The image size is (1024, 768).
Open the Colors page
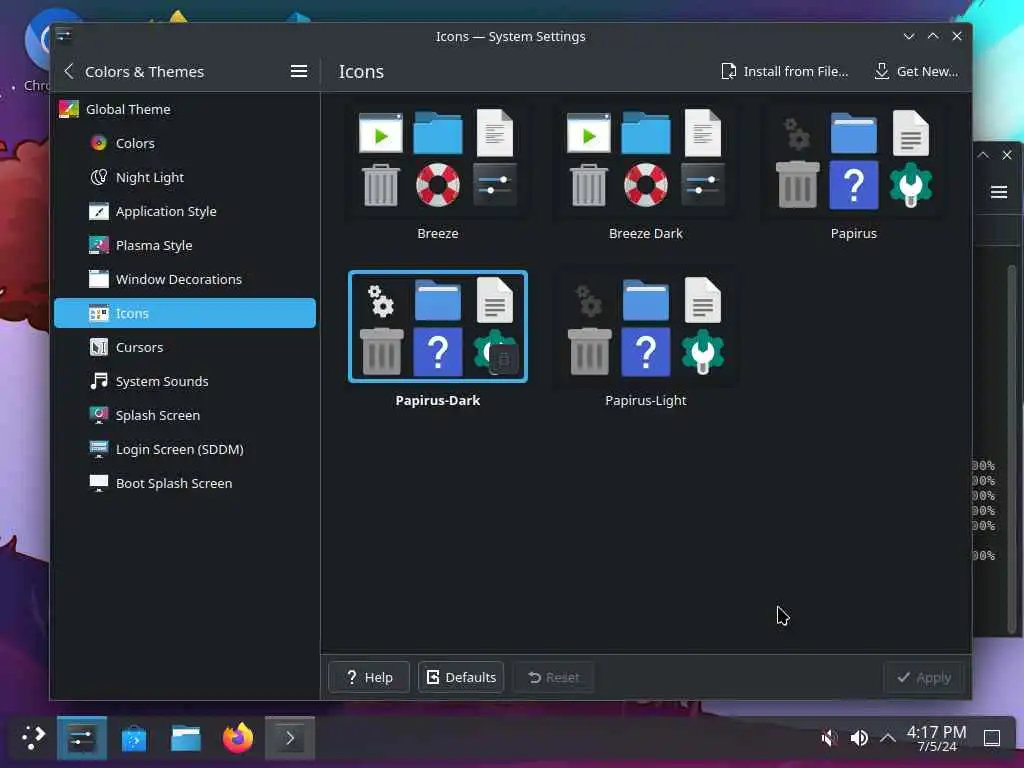click(185, 143)
